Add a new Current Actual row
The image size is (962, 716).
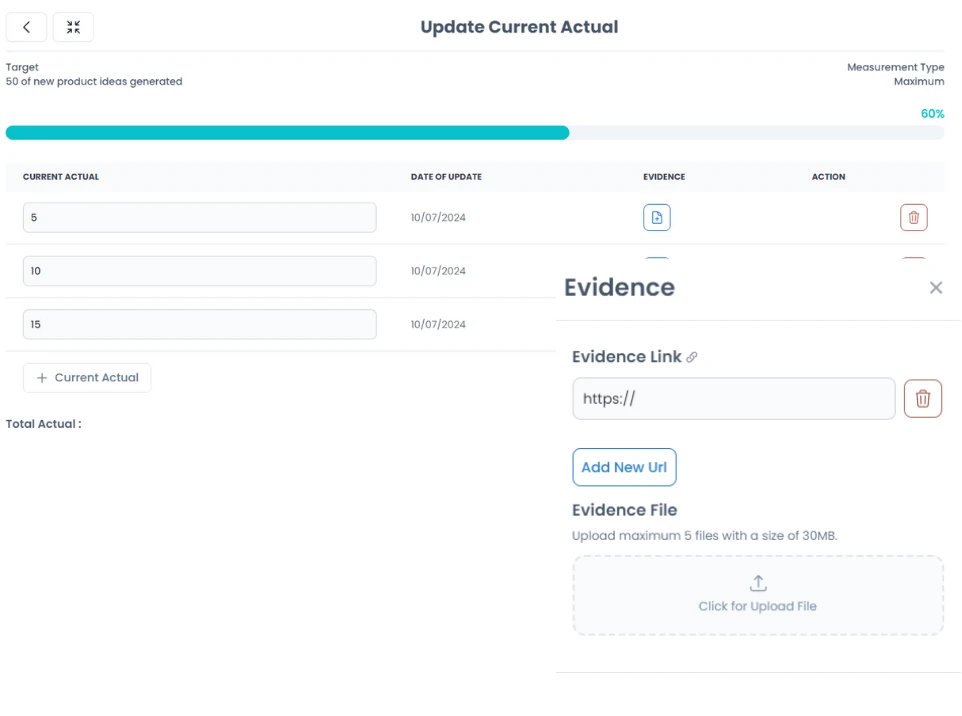pyautogui.click(x=87, y=378)
